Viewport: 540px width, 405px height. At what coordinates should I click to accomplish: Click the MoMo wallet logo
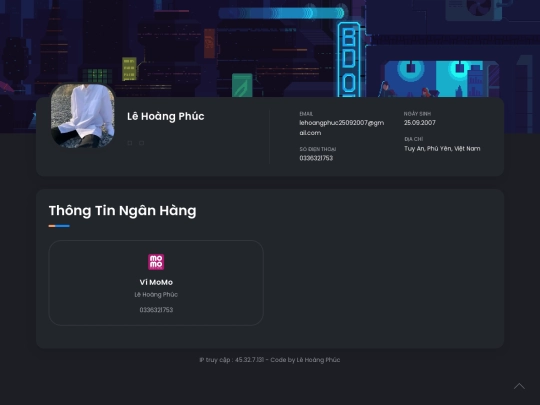[x=156, y=262]
